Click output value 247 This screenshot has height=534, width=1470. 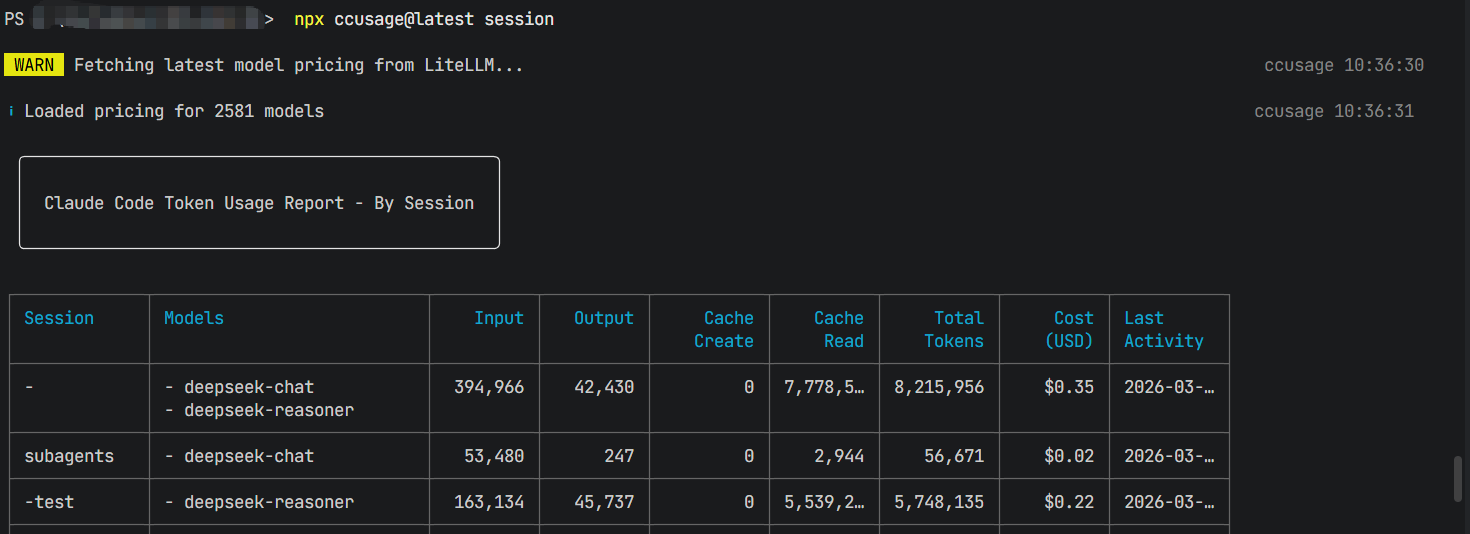[619, 456]
